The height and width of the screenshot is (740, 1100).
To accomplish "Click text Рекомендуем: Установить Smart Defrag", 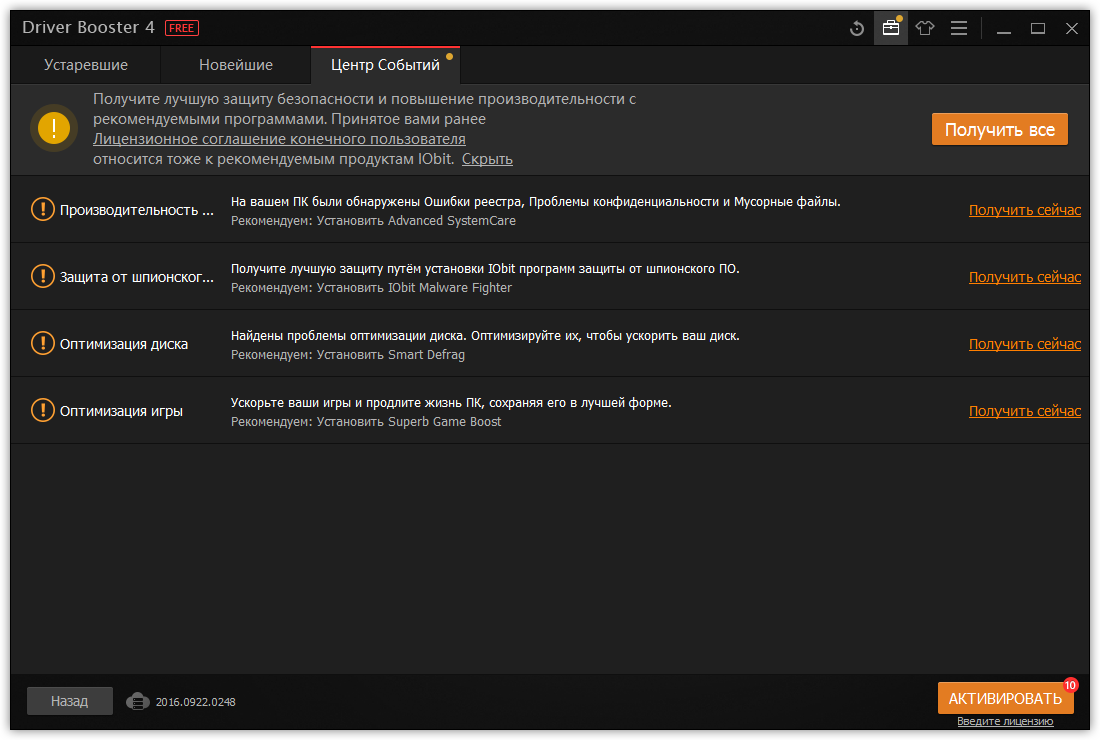I will (348, 355).
